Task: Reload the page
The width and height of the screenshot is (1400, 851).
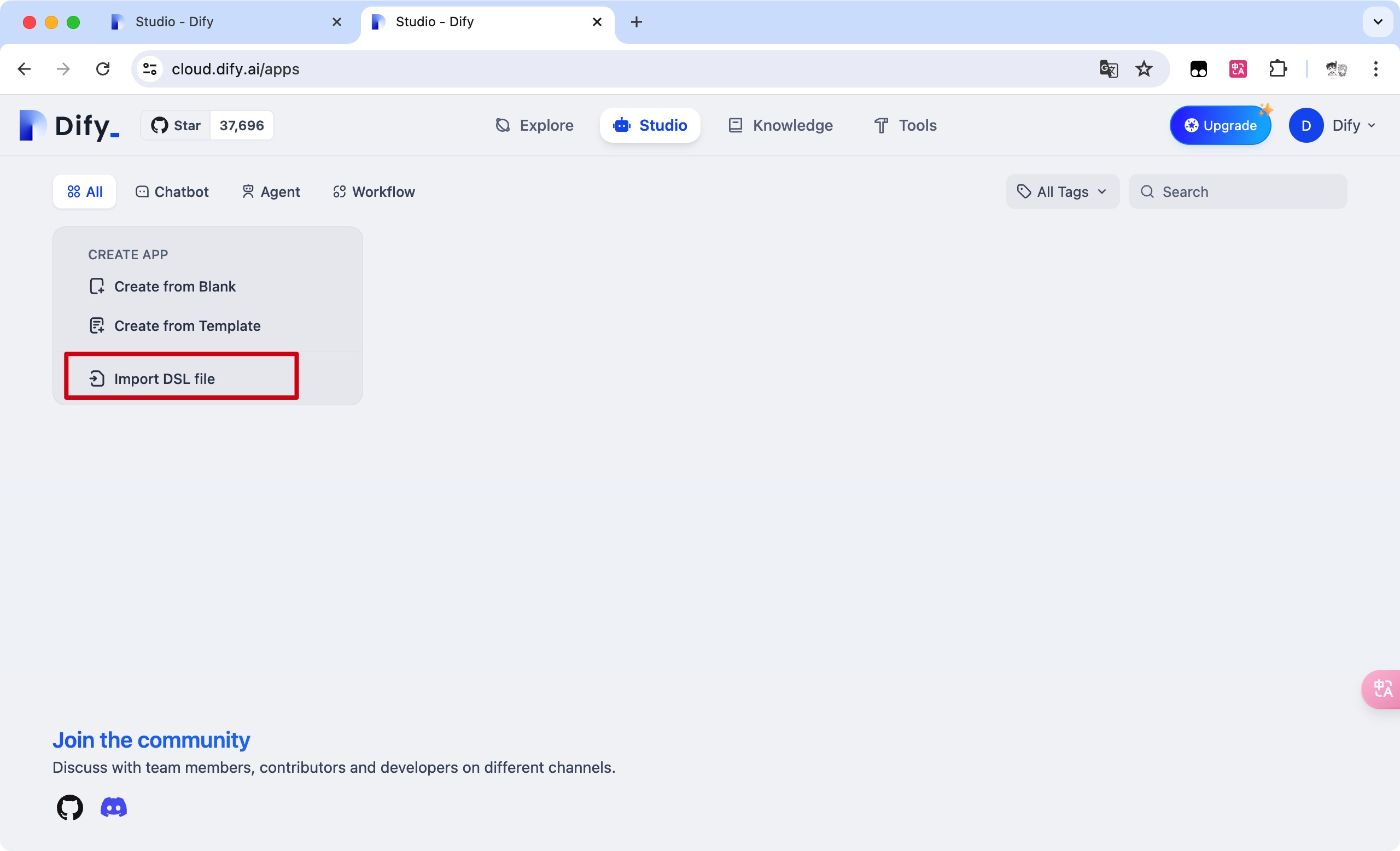Action: pyautogui.click(x=103, y=69)
